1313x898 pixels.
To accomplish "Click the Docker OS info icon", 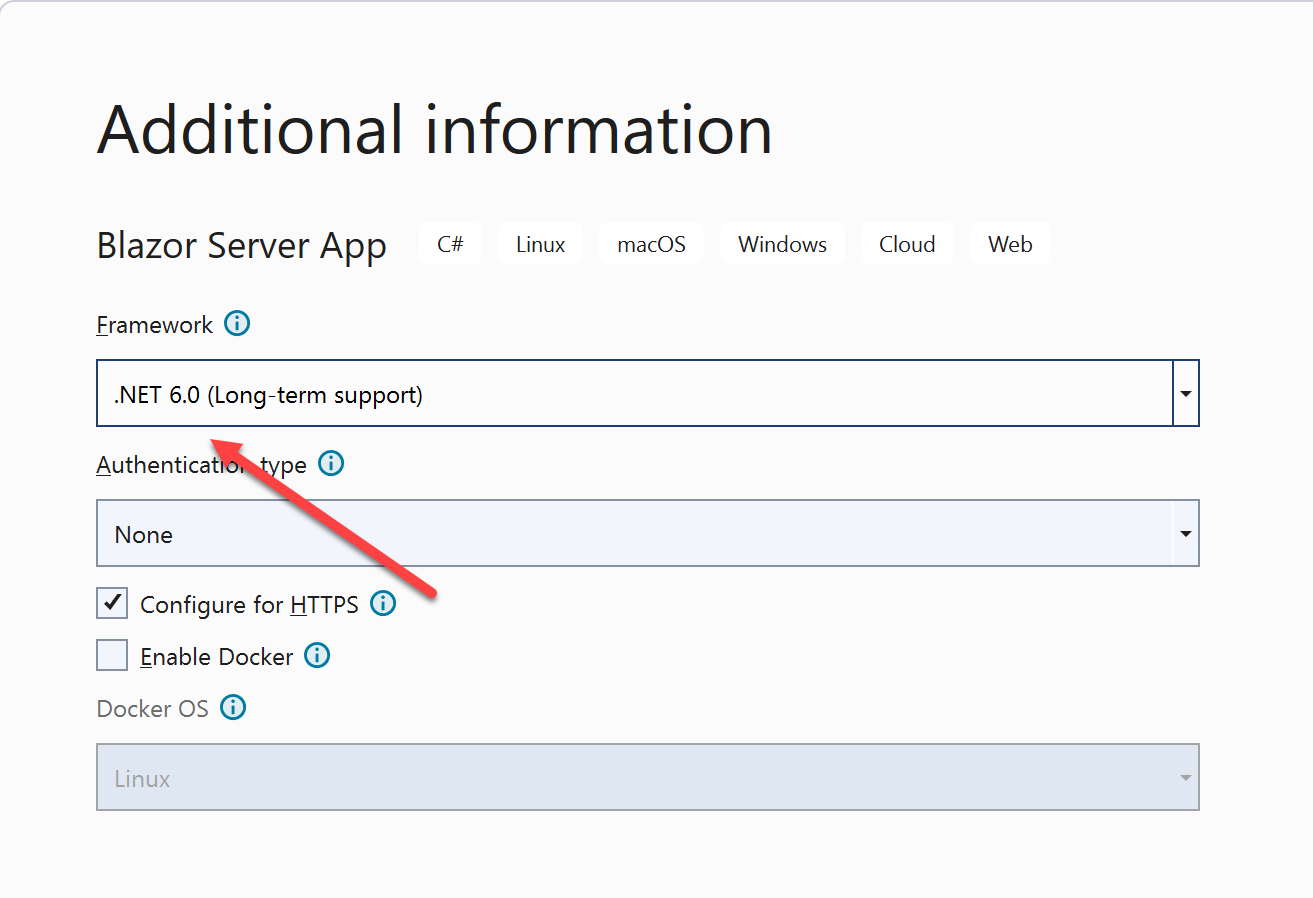I will pyautogui.click(x=233, y=708).
